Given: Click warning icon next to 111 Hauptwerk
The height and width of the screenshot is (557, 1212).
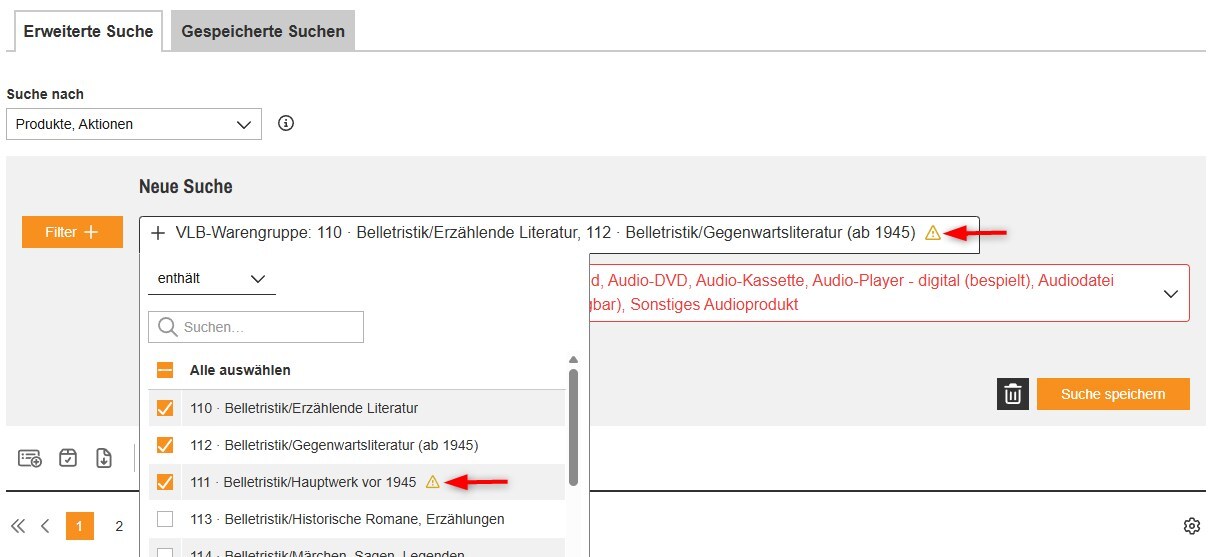Looking at the screenshot, I should pos(432,482).
